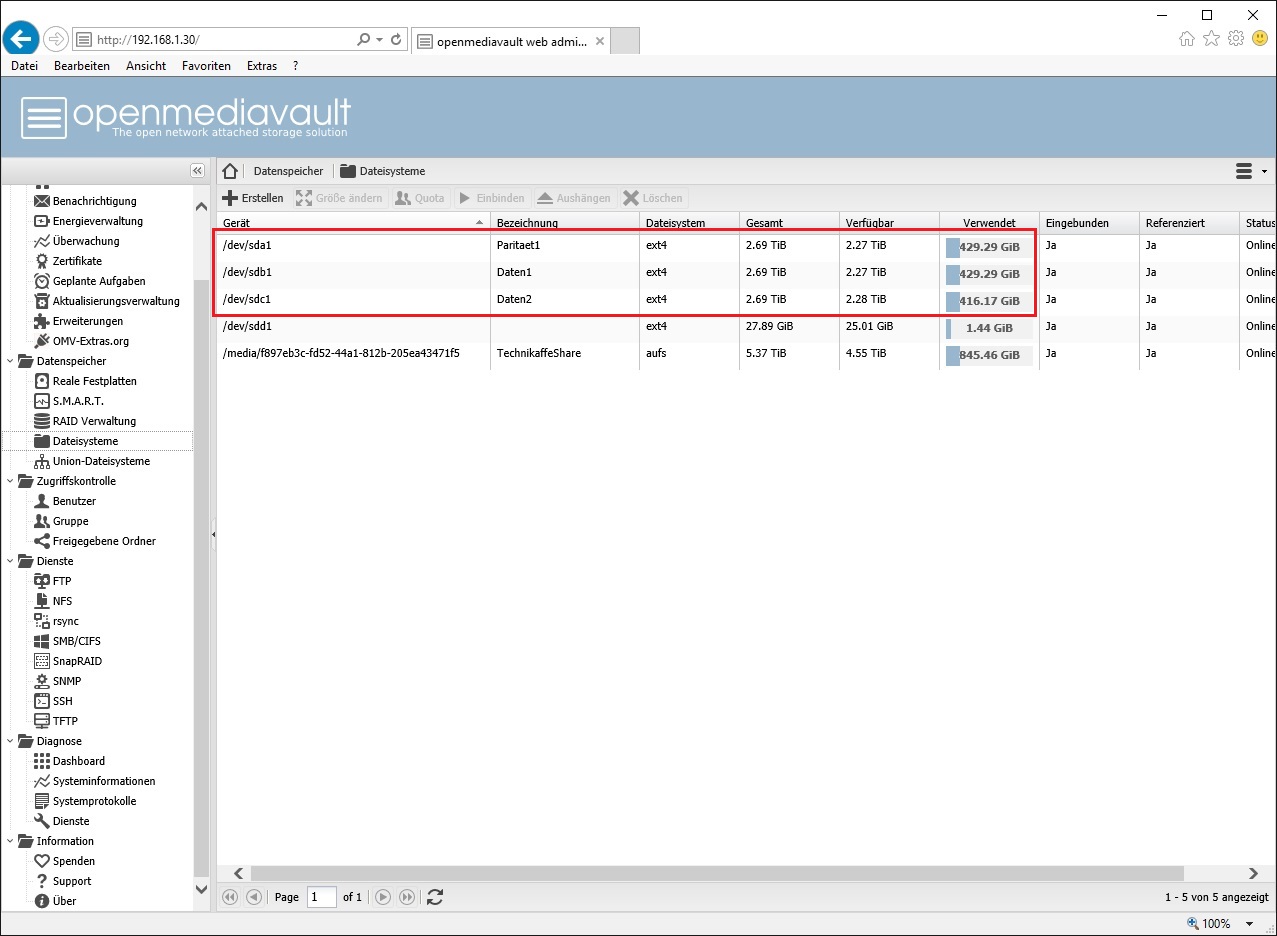Image resolution: width=1277 pixels, height=936 pixels.
Task: Open the Bearbeiten menu
Action: tap(82, 66)
